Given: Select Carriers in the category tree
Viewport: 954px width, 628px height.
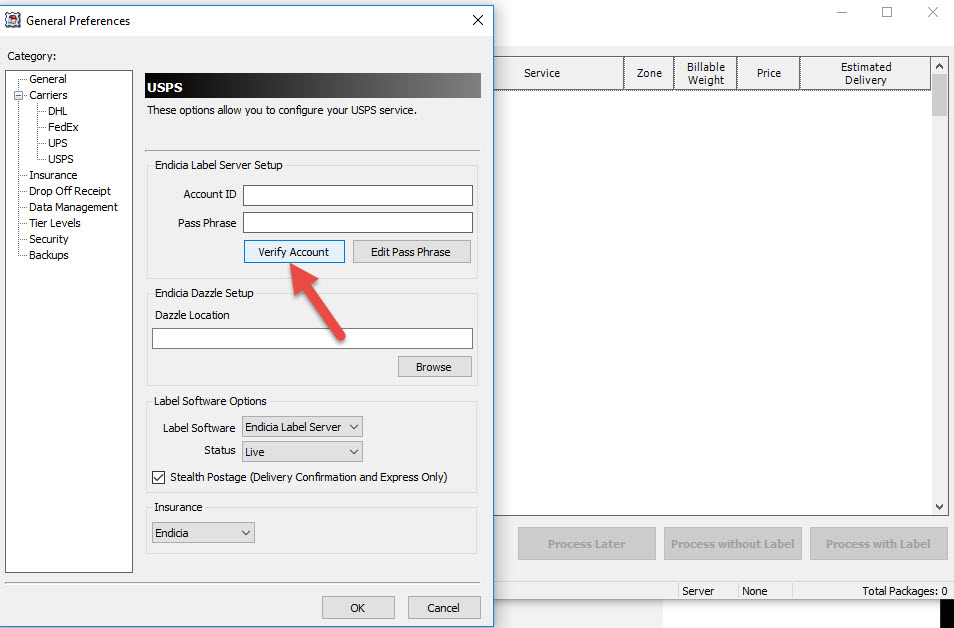Looking at the screenshot, I should pyautogui.click(x=48, y=95).
